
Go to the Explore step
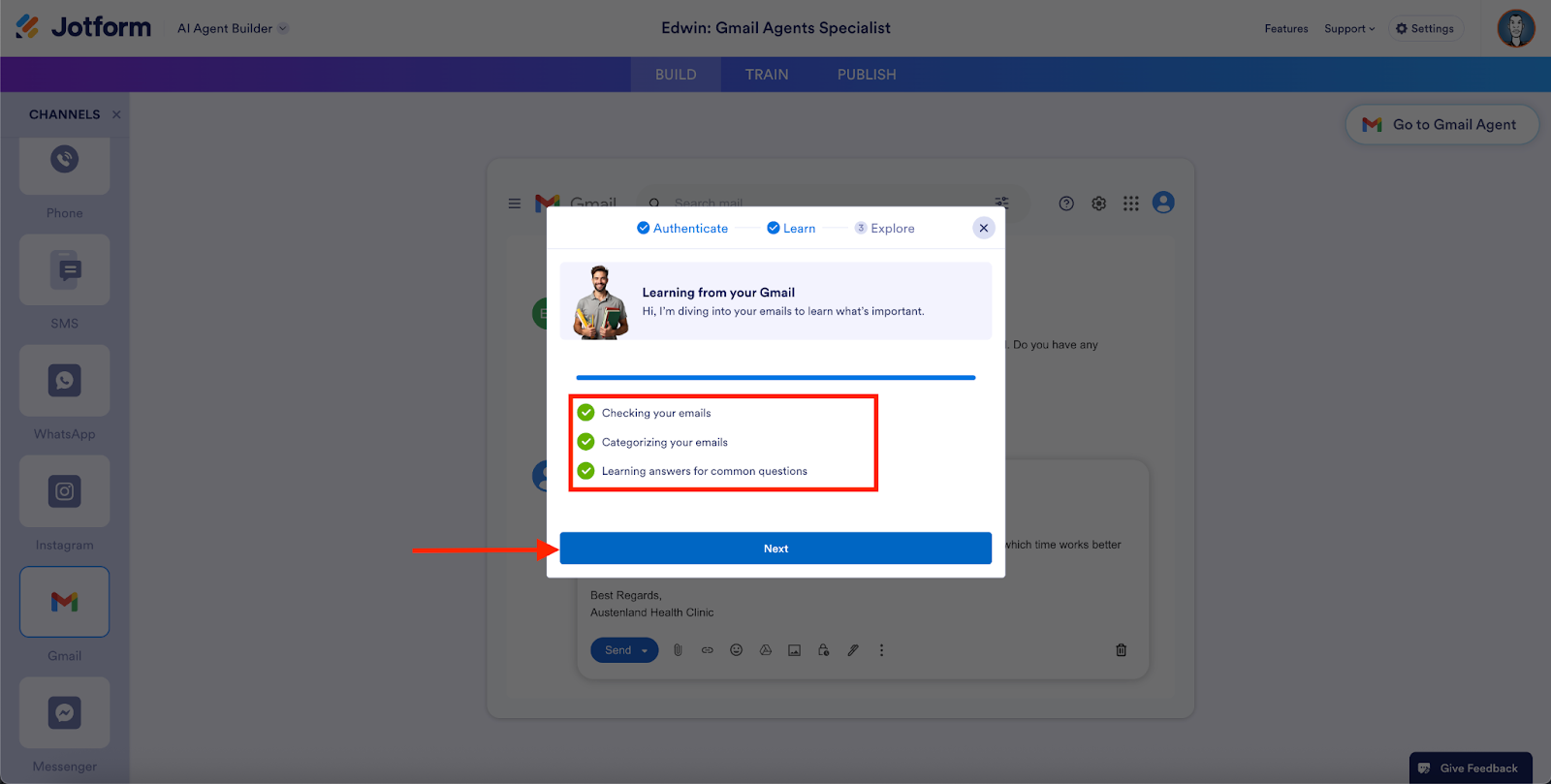tap(884, 229)
